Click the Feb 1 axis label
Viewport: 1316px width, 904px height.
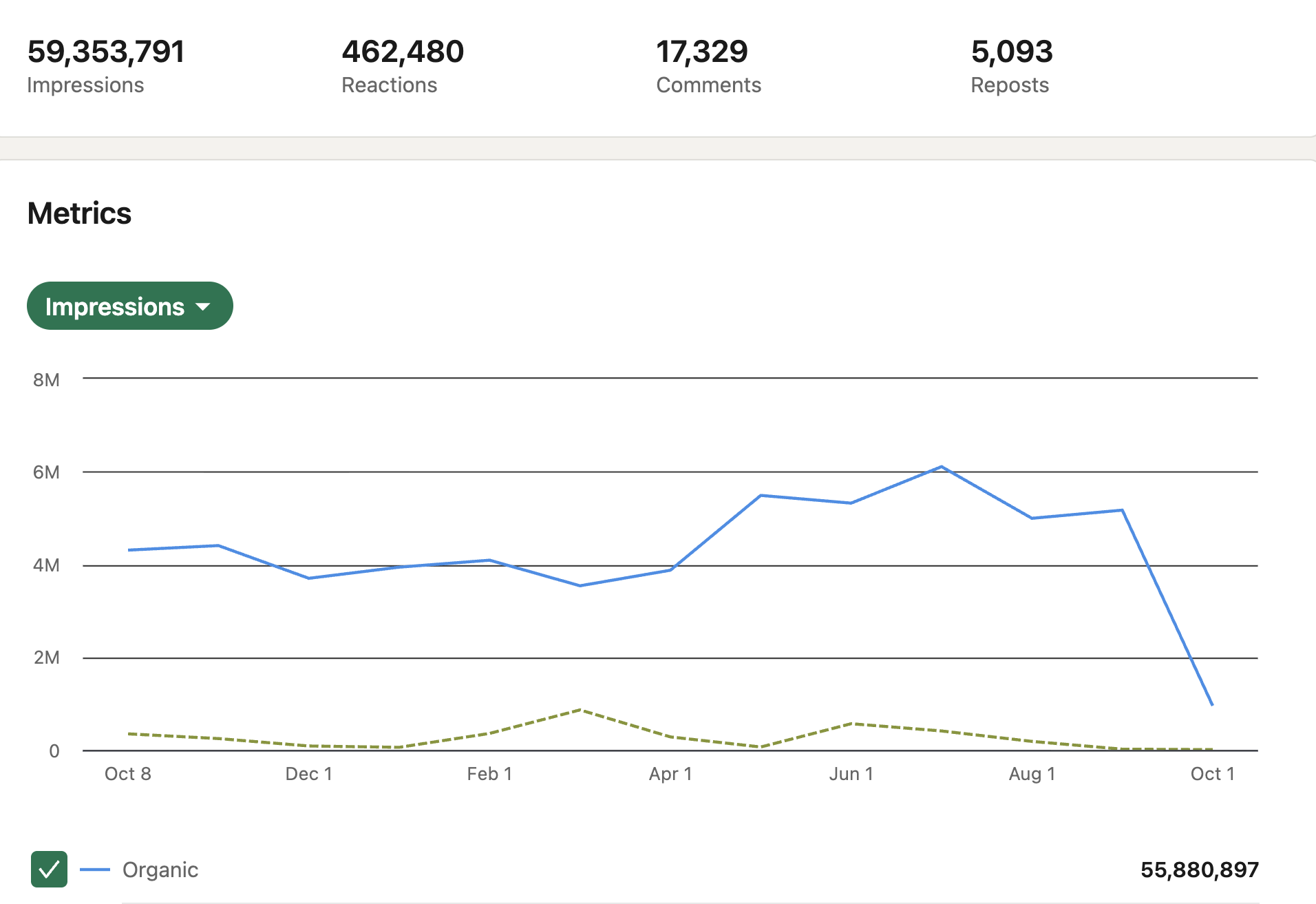pos(489,774)
